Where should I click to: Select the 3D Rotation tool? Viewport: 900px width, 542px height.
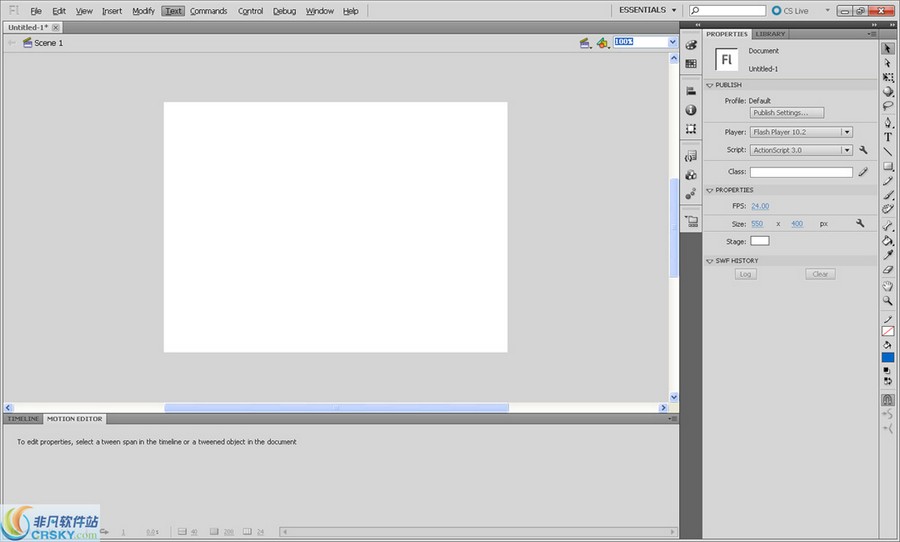pyautogui.click(x=887, y=91)
